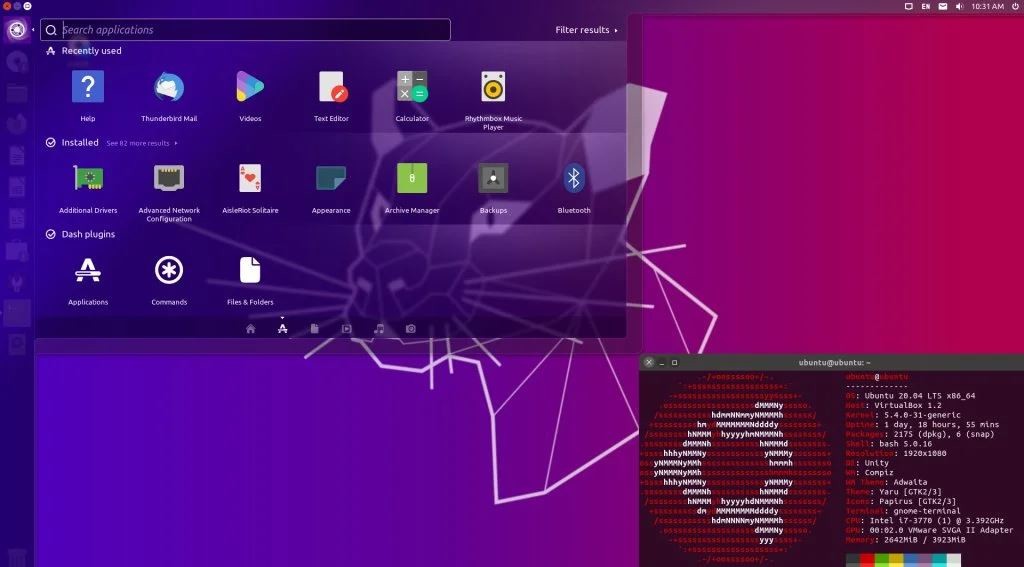Open the Archive Manager application
This screenshot has height=567, width=1024.
pyautogui.click(x=412, y=180)
